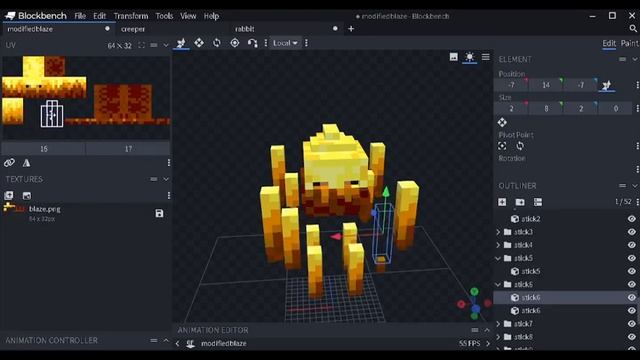Create a new texture in Textures panel
640x360 pixels.
pos(27,196)
